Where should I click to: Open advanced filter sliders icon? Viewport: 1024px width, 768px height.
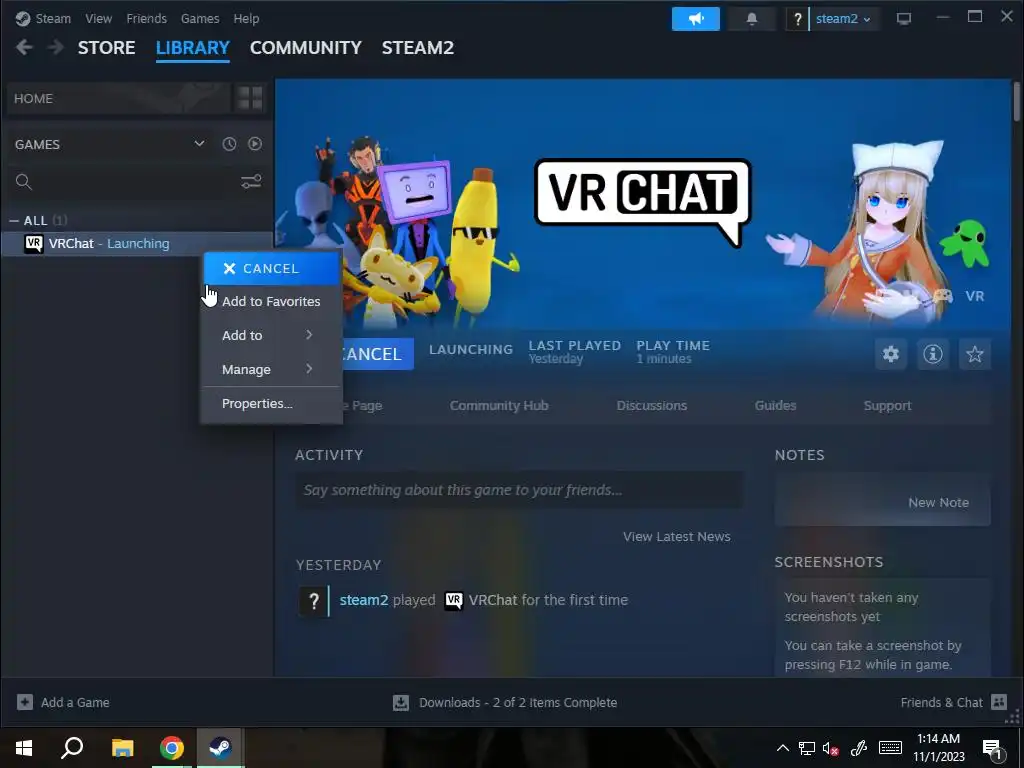click(x=251, y=182)
